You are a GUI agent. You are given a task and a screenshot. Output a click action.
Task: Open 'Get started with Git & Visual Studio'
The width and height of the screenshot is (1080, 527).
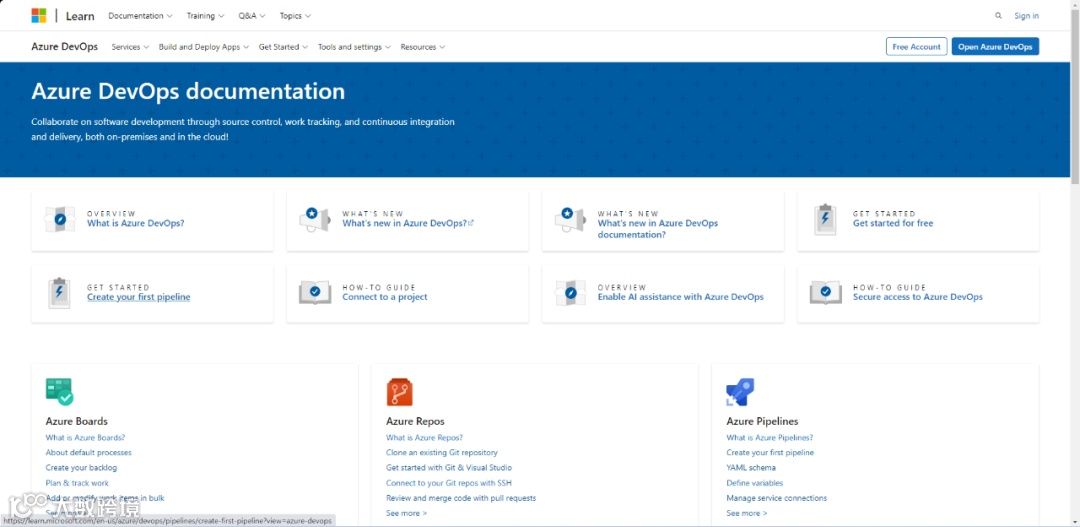pyautogui.click(x=449, y=468)
